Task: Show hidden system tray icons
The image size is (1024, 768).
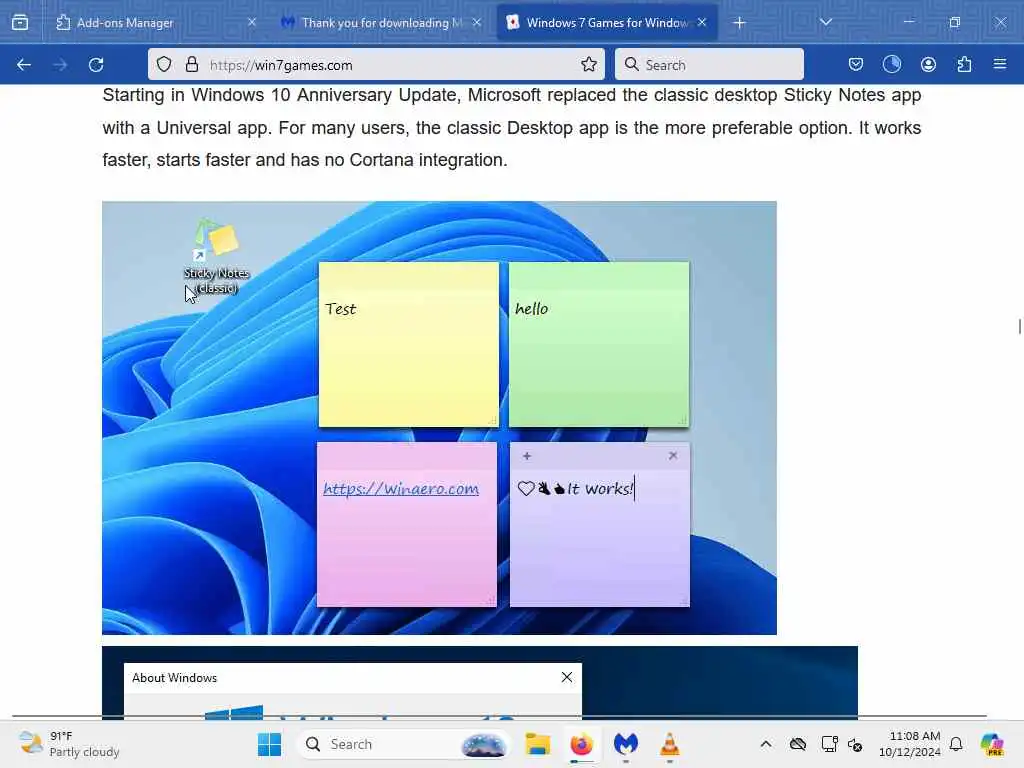Action: pyautogui.click(x=766, y=744)
